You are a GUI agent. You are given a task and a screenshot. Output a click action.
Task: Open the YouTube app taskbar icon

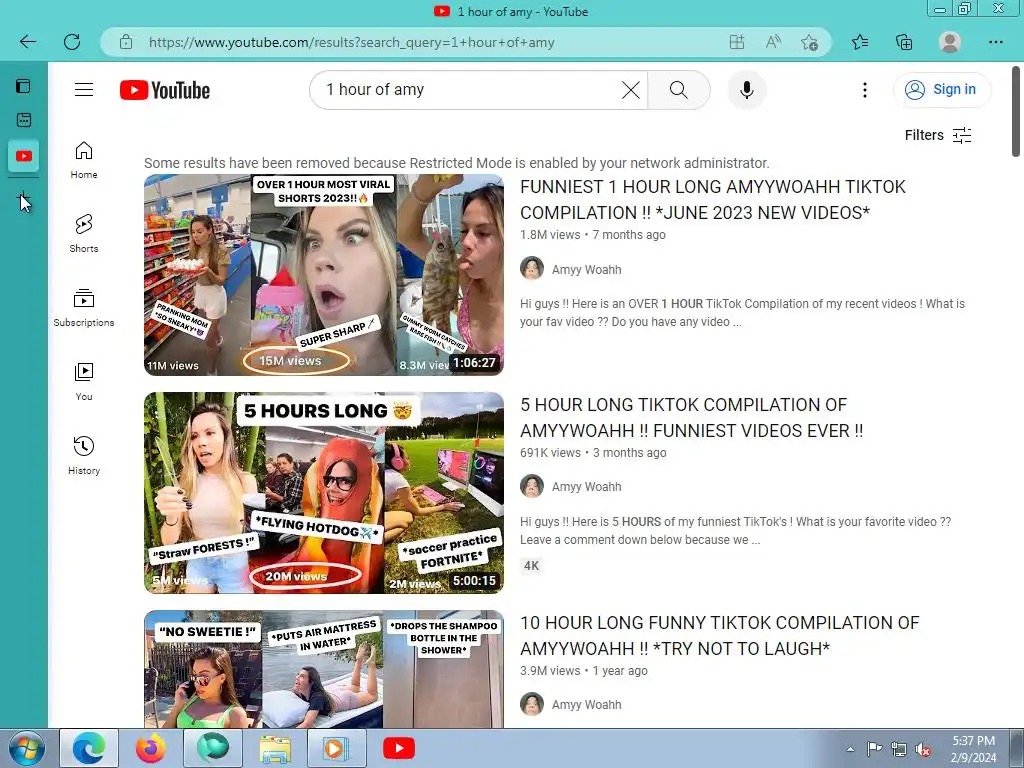[x=398, y=748]
